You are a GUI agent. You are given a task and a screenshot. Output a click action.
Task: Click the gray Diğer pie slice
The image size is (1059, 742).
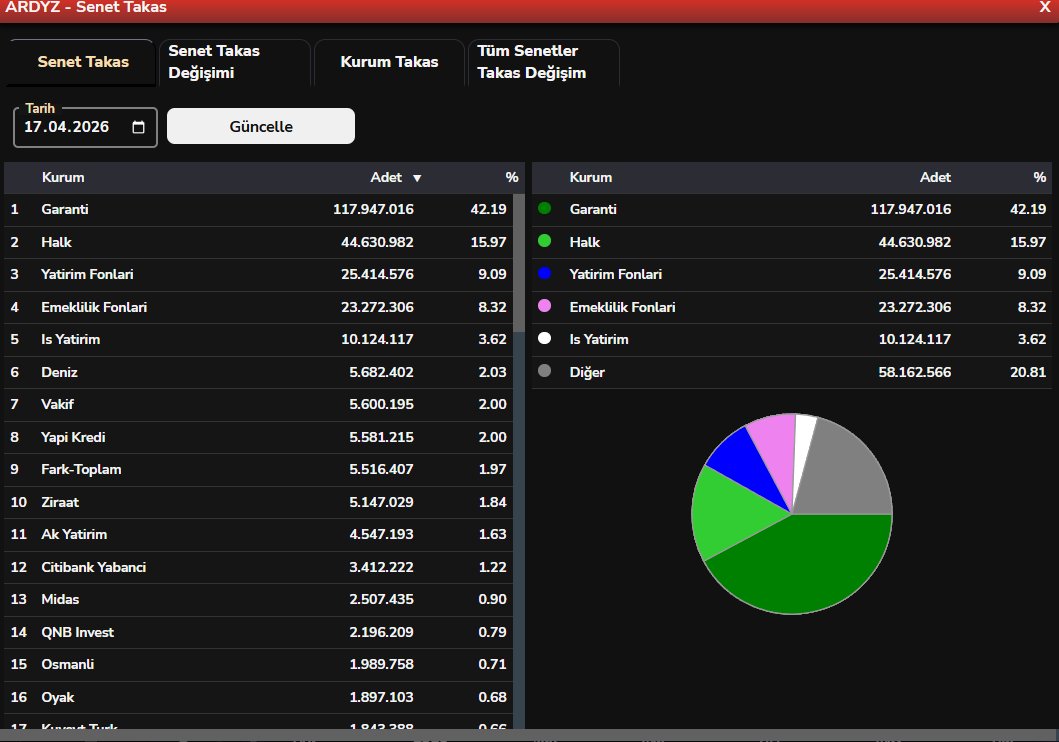tap(844, 473)
